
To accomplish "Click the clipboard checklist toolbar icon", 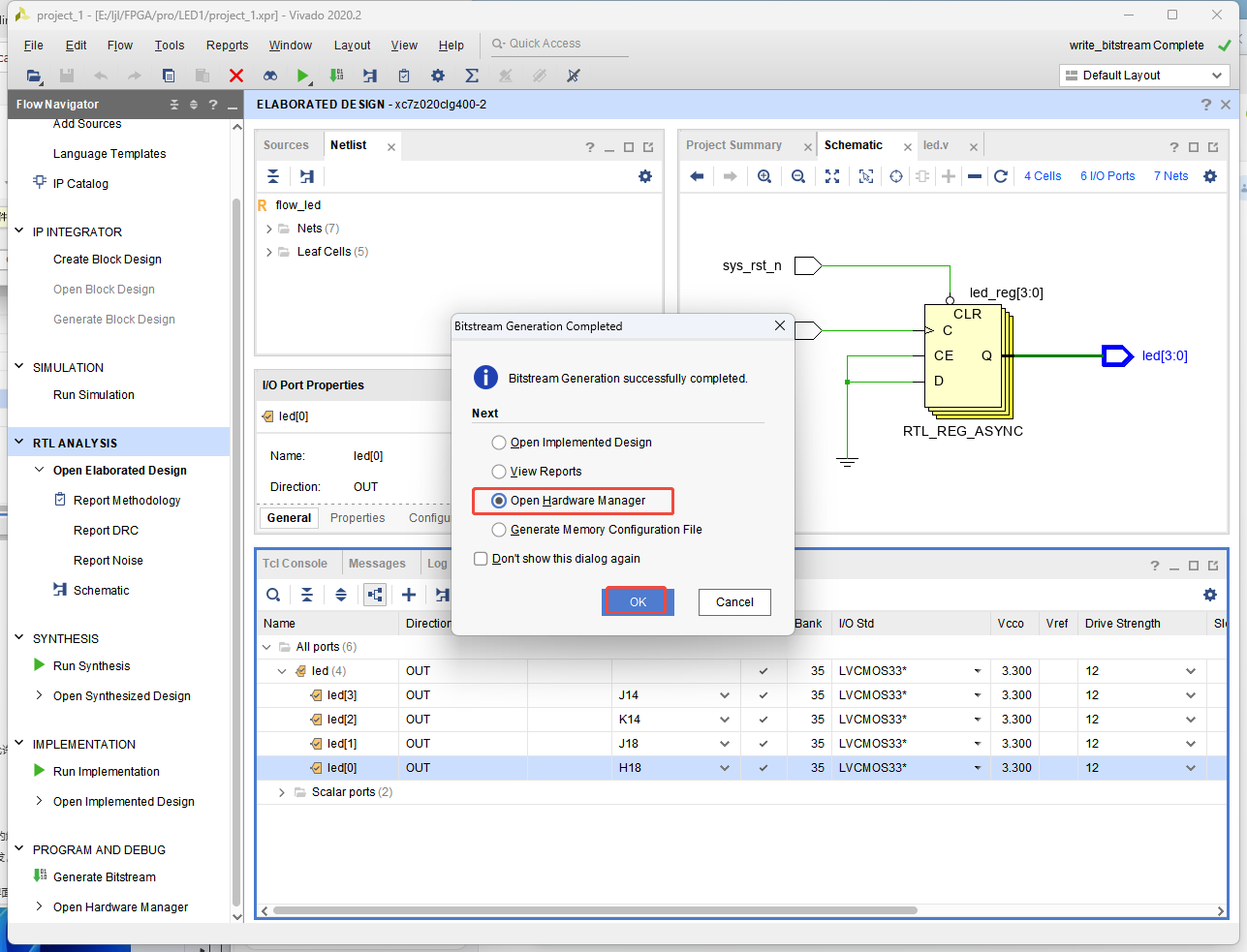I will pyautogui.click(x=404, y=76).
